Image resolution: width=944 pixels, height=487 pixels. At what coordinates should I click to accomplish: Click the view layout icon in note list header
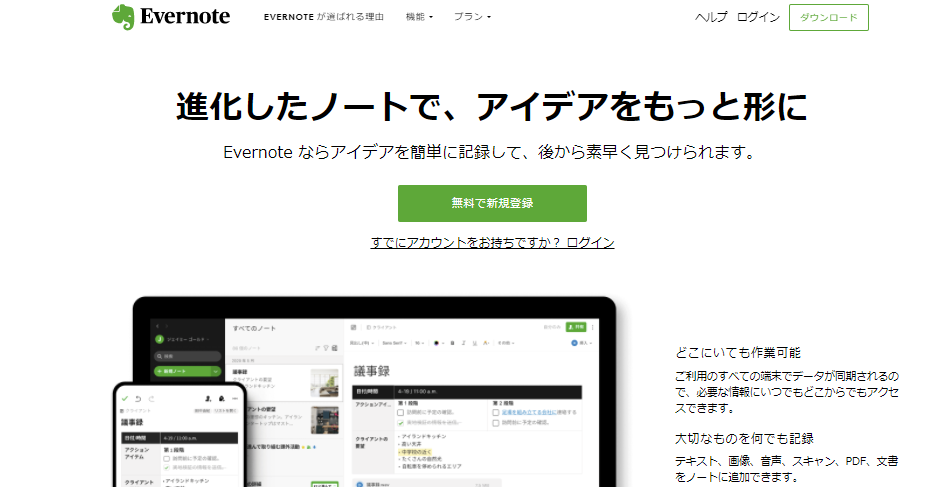click(x=335, y=348)
